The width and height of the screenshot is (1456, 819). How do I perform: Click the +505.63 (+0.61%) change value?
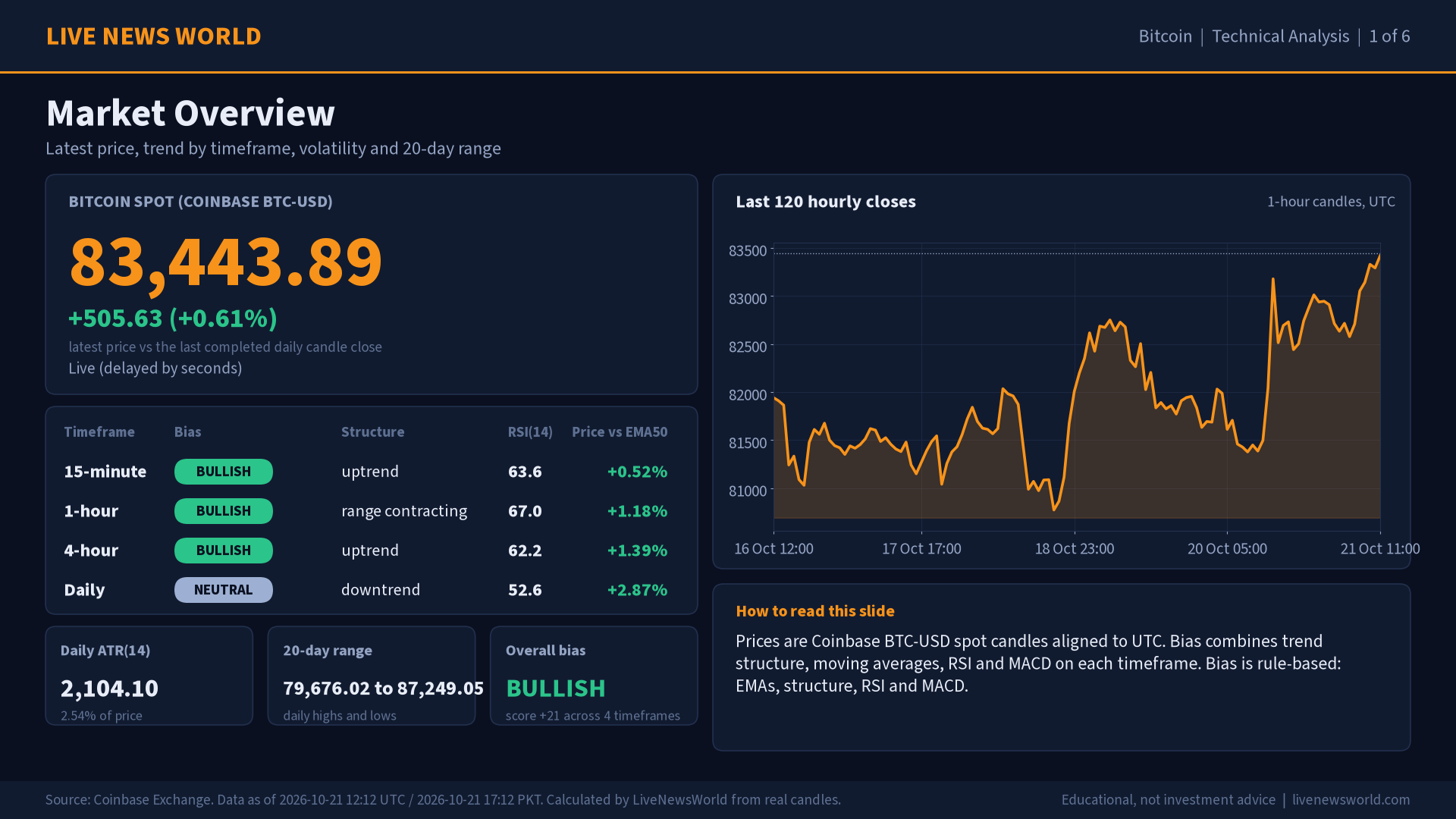pos(173,318)
